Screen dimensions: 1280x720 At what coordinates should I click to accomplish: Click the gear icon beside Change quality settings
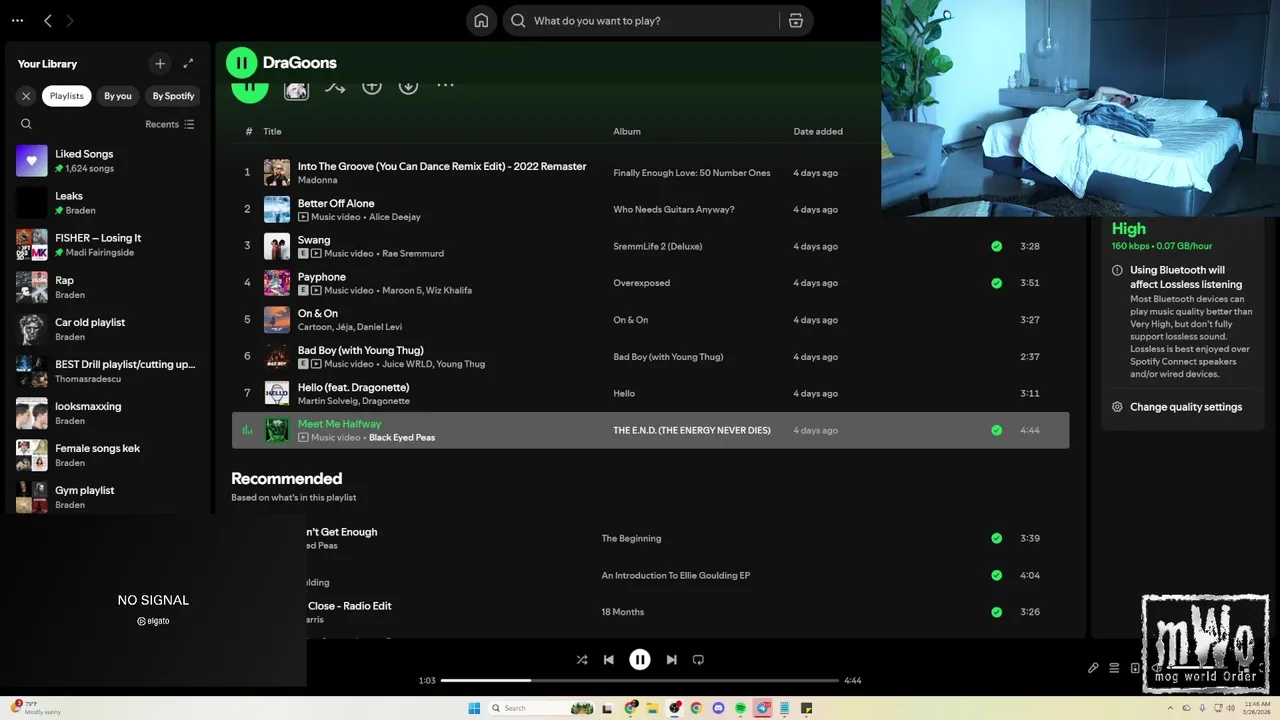coord(1117,407)
